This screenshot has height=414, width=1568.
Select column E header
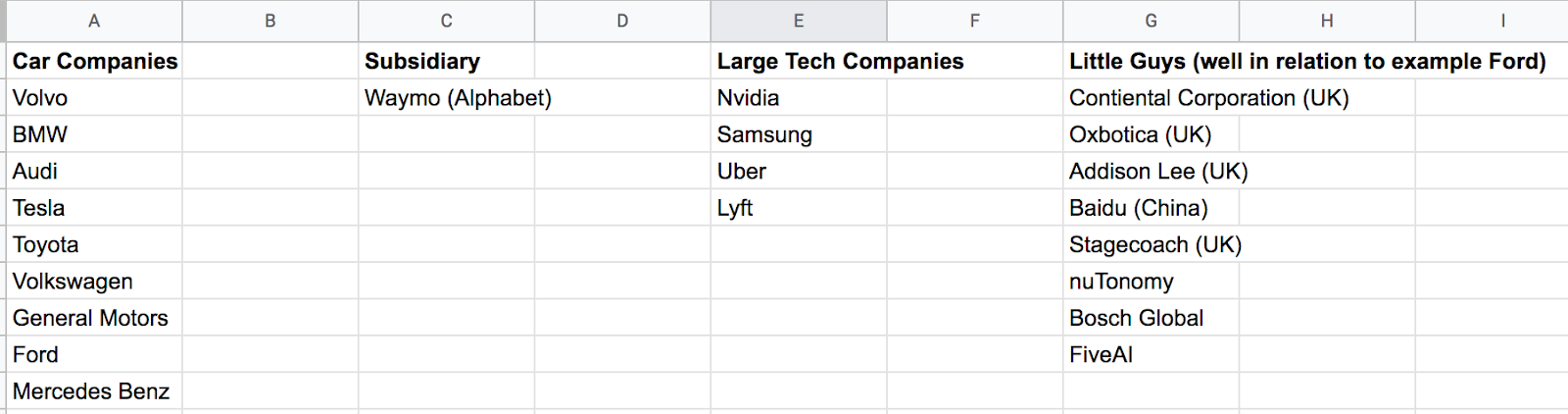[x=799, y=21]
